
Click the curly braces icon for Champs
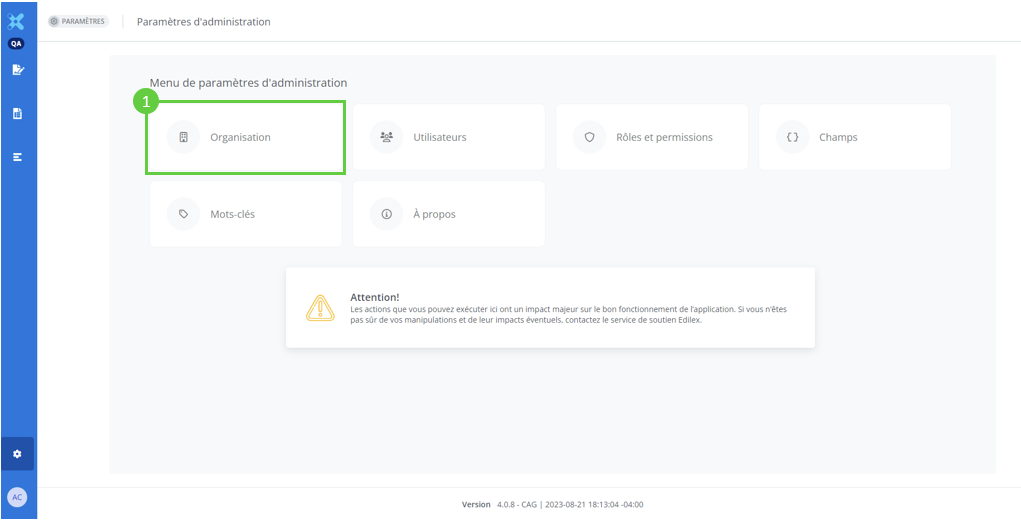(x=792, y=137)
